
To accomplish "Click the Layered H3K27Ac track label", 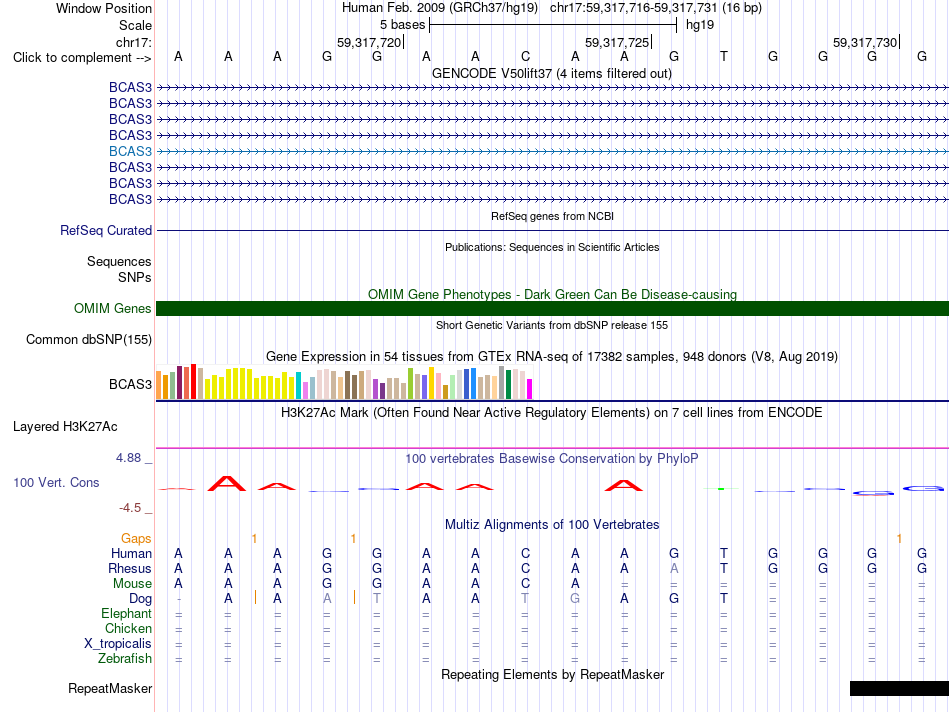I will tap(65, 427).
